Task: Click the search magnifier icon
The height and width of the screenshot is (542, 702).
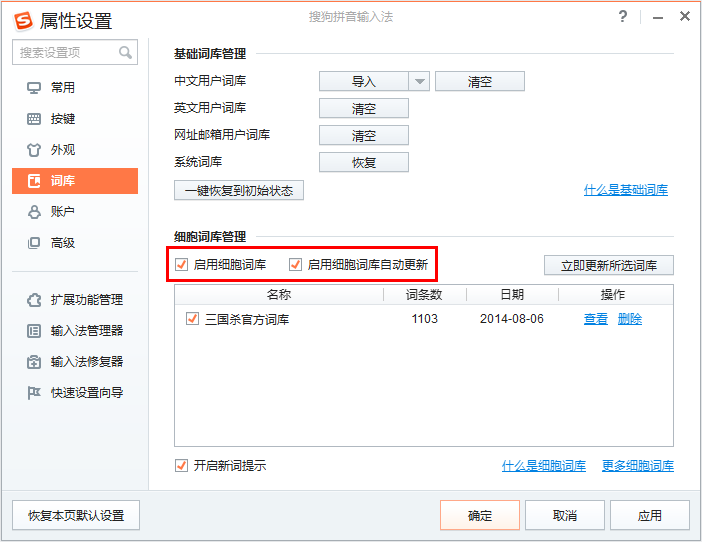Action: (x=126, y=52)
